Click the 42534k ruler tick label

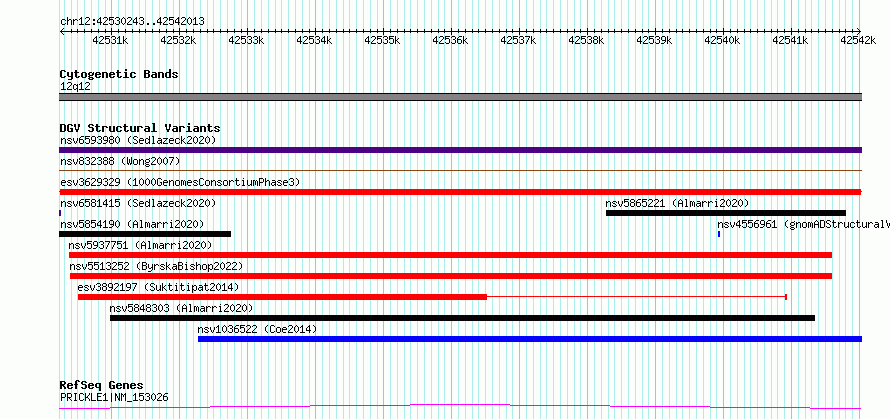pyautogui.click(x=314, y=40)
